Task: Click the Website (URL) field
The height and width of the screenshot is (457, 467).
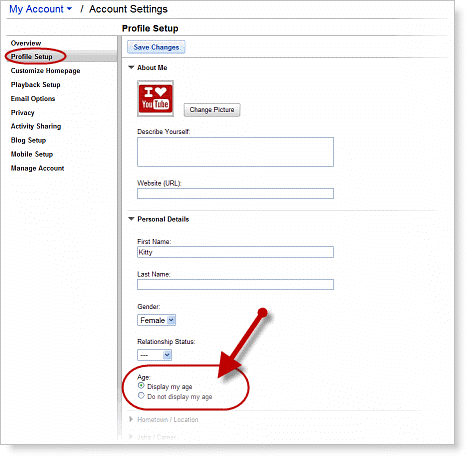Action: pyautogui.click(x=235, y=194)
